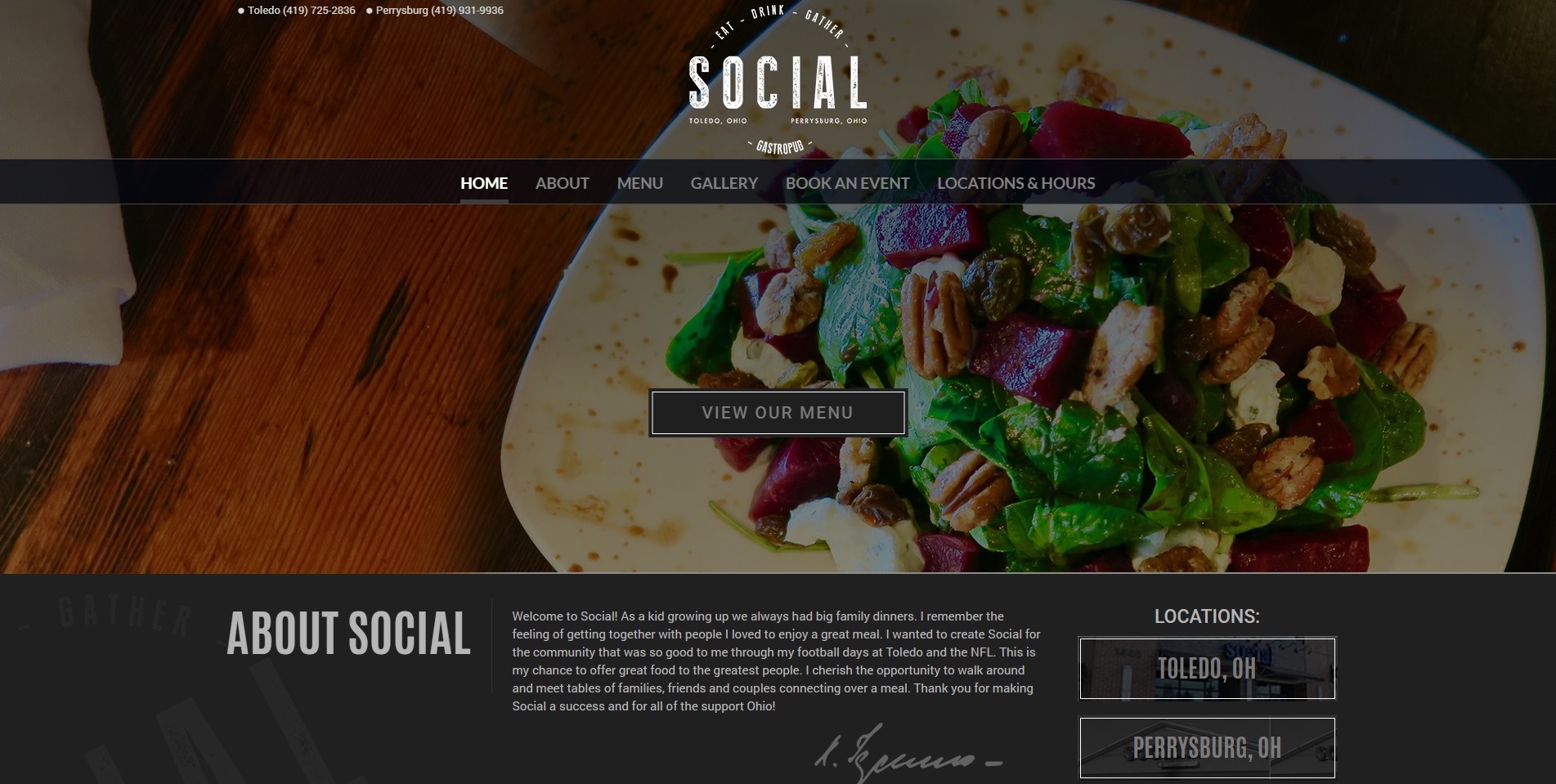Click the Social Gastropub logo
1556x784 pixels.
tap(778, 80)
